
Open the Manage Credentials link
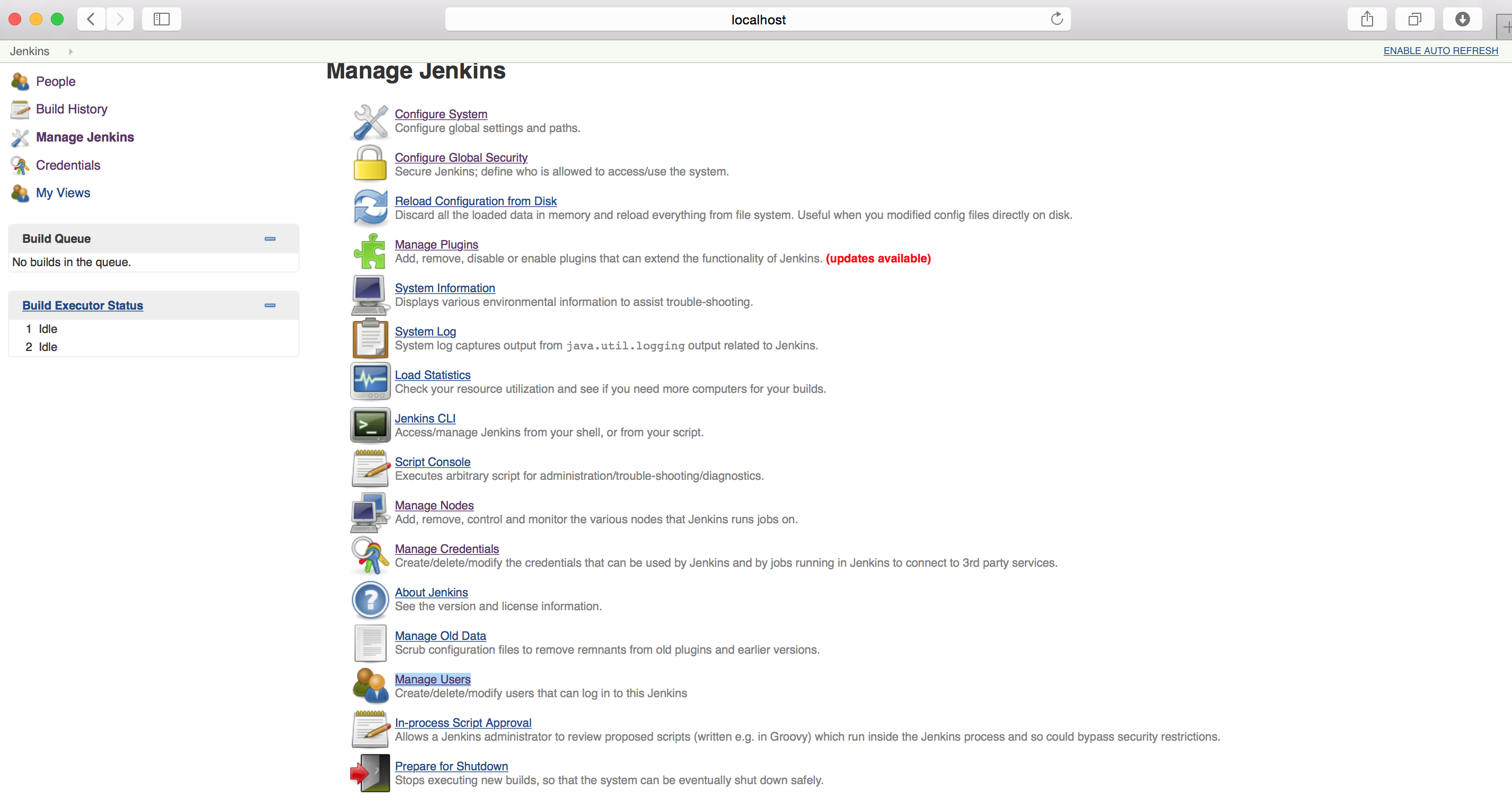click(447, 549)
